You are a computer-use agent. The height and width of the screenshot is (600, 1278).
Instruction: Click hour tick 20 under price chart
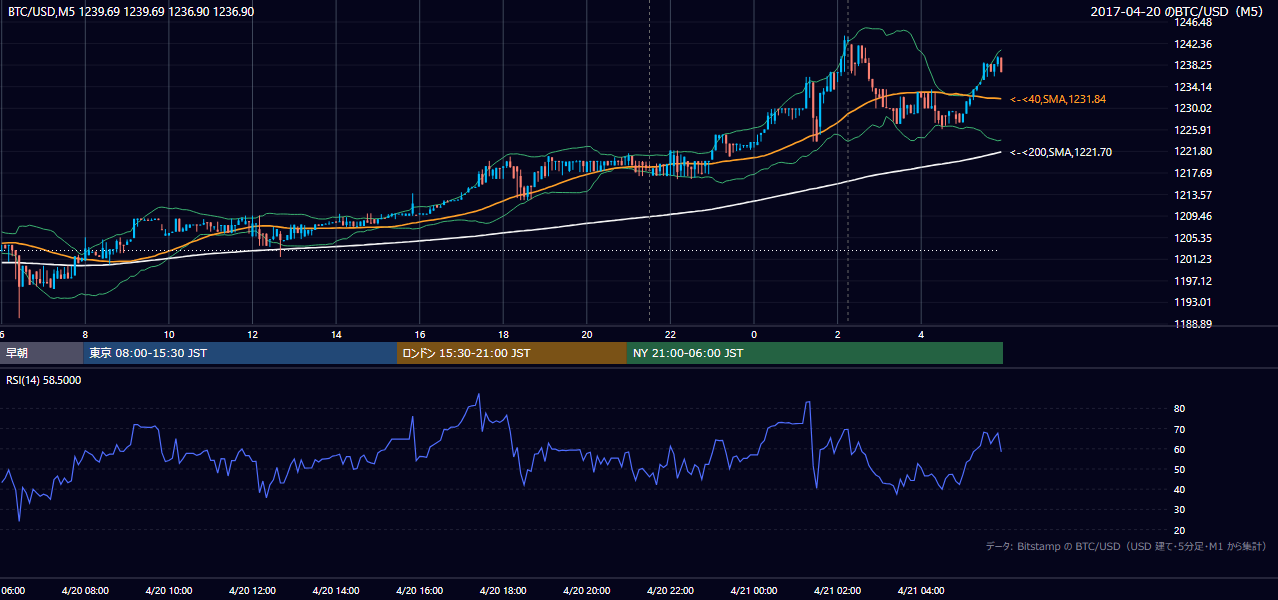coord(587,334)
